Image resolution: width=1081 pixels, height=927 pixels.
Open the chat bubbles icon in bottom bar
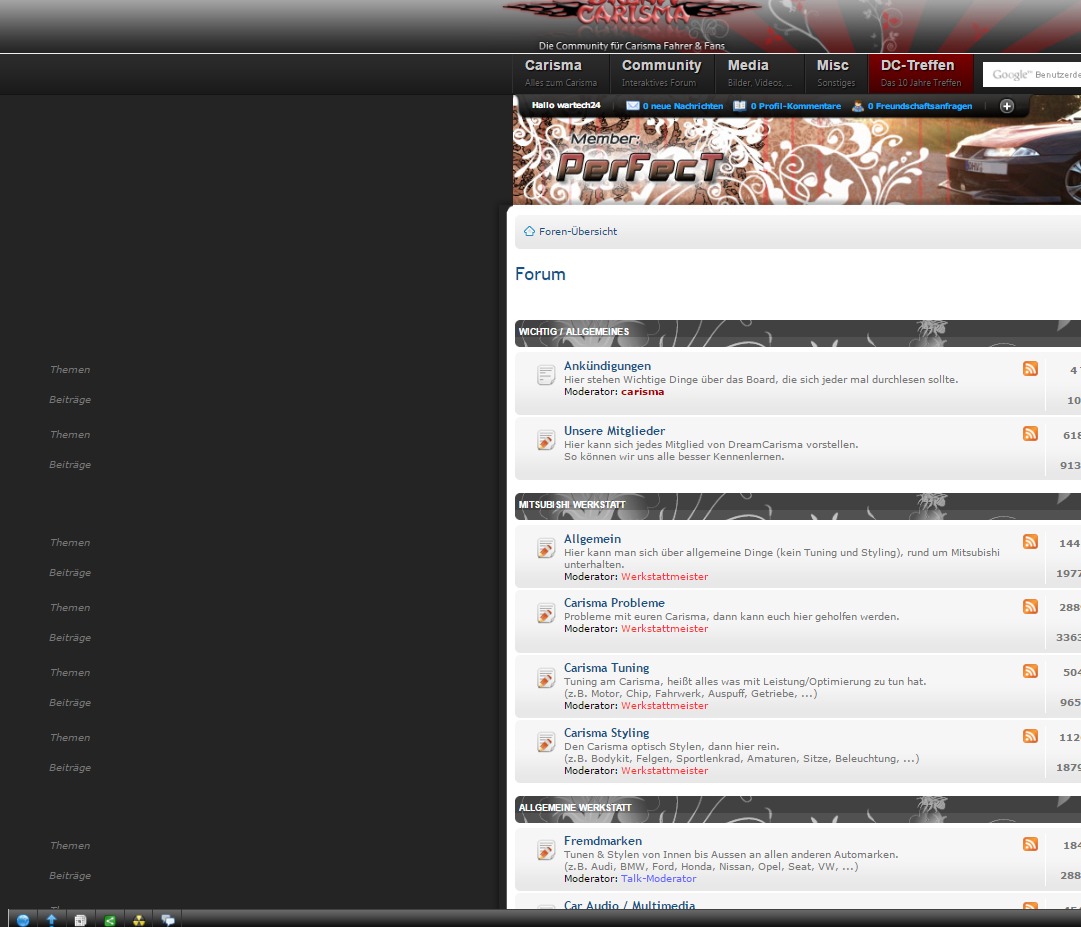point(168,920)
